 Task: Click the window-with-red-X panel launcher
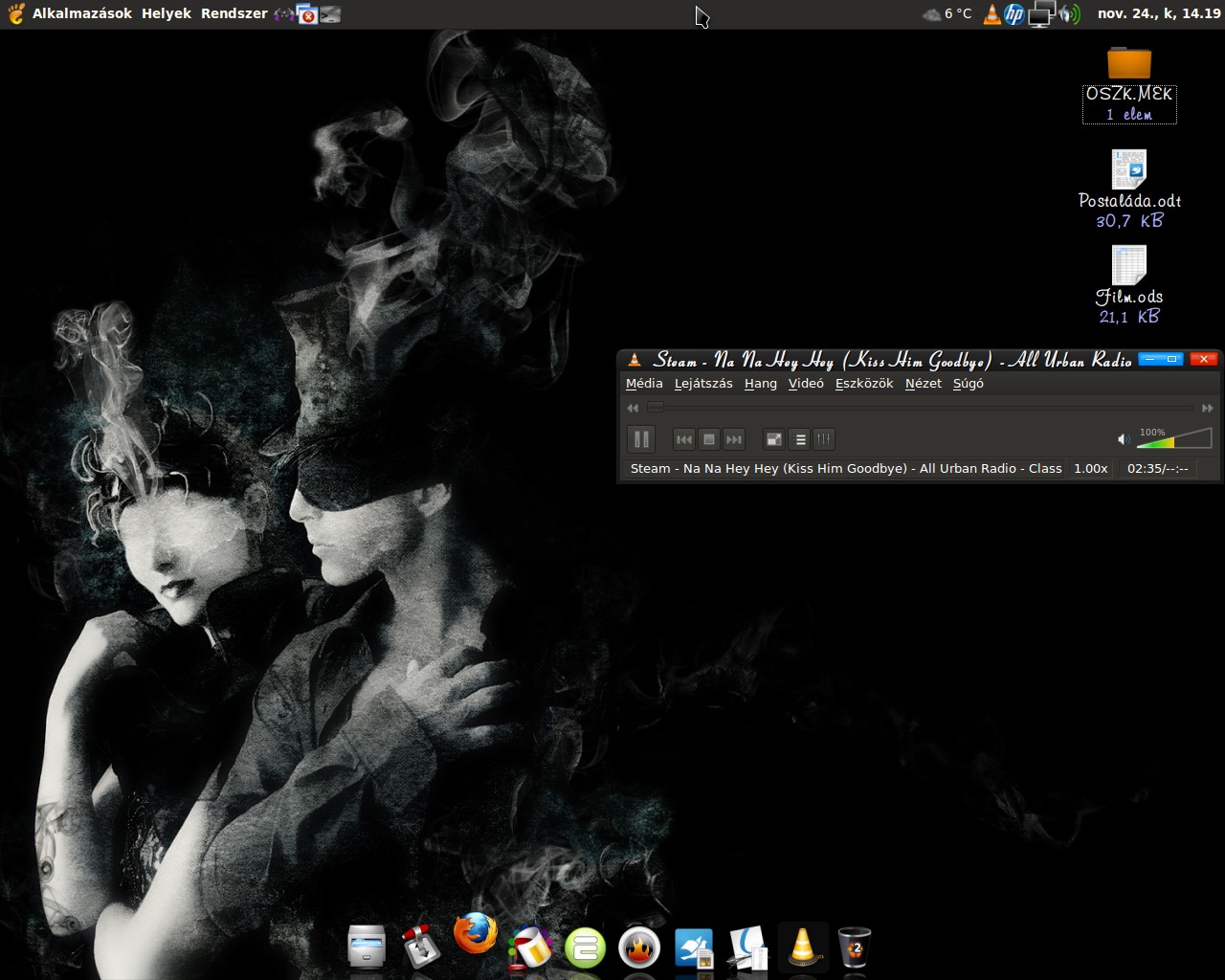click(x=307, y=14)
